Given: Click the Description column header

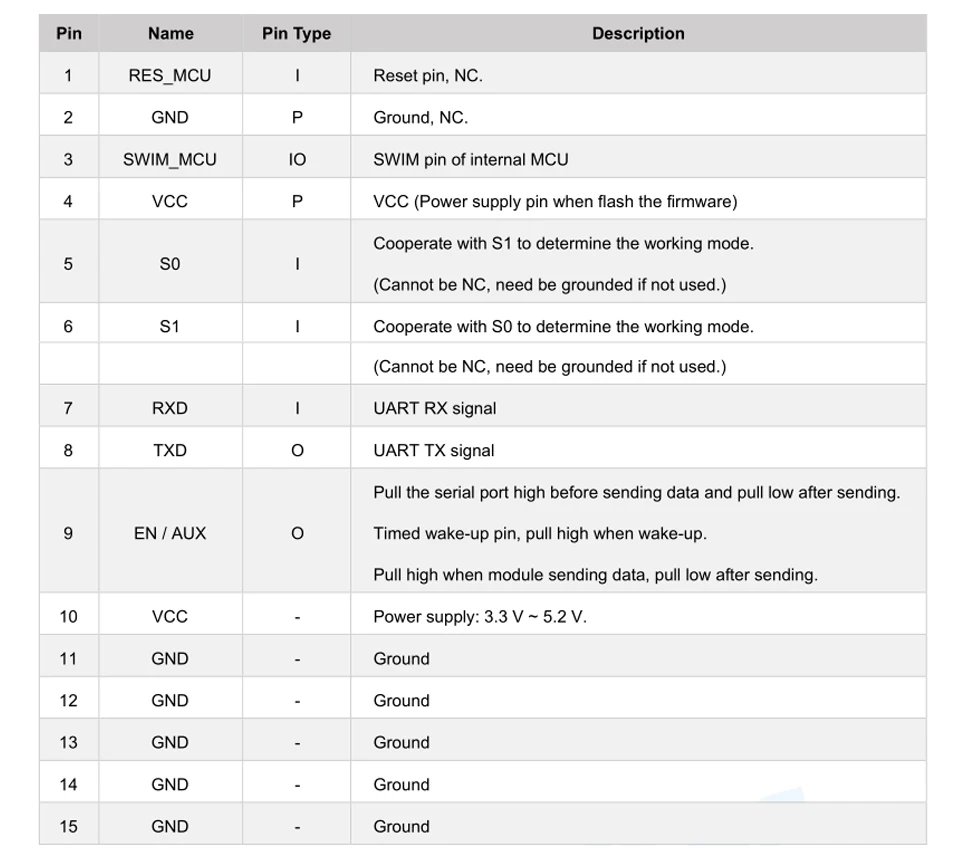Looking at the screenshot, I should (x=638, y=33).
